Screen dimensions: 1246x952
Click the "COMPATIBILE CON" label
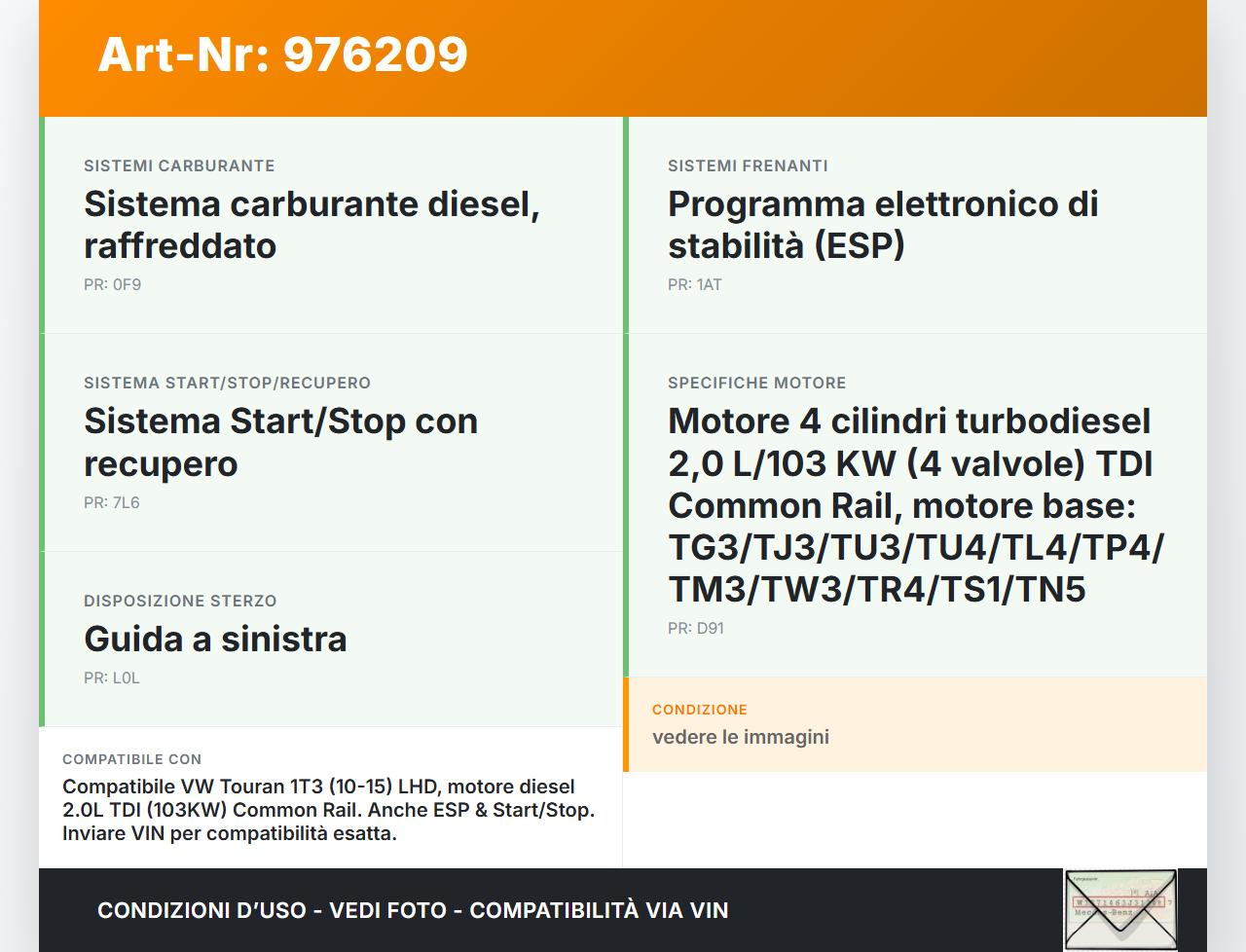tap(131, 760)
